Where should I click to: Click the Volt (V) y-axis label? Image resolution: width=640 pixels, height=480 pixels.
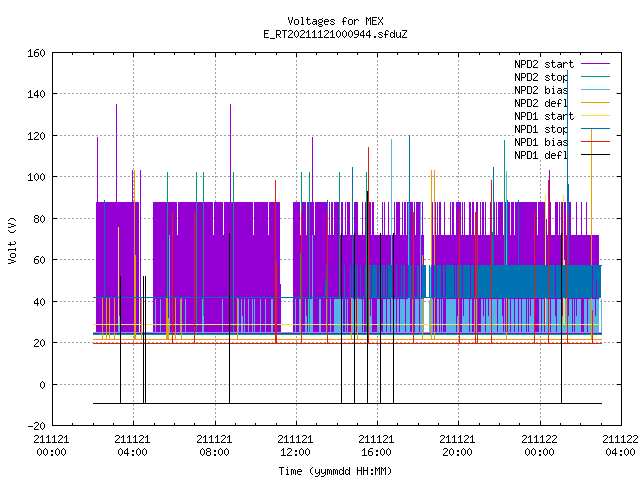point(12,240)
